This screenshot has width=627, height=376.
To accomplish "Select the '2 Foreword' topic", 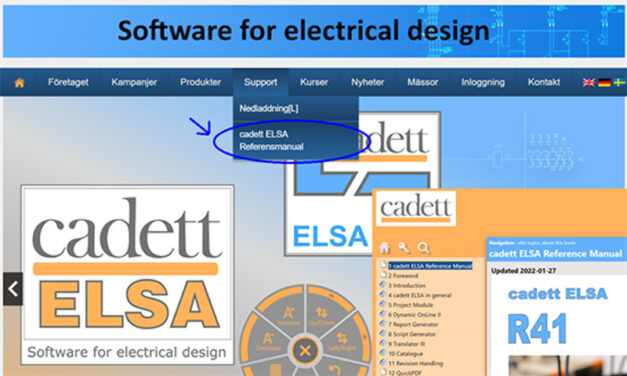I will click(x=403, y=276).
